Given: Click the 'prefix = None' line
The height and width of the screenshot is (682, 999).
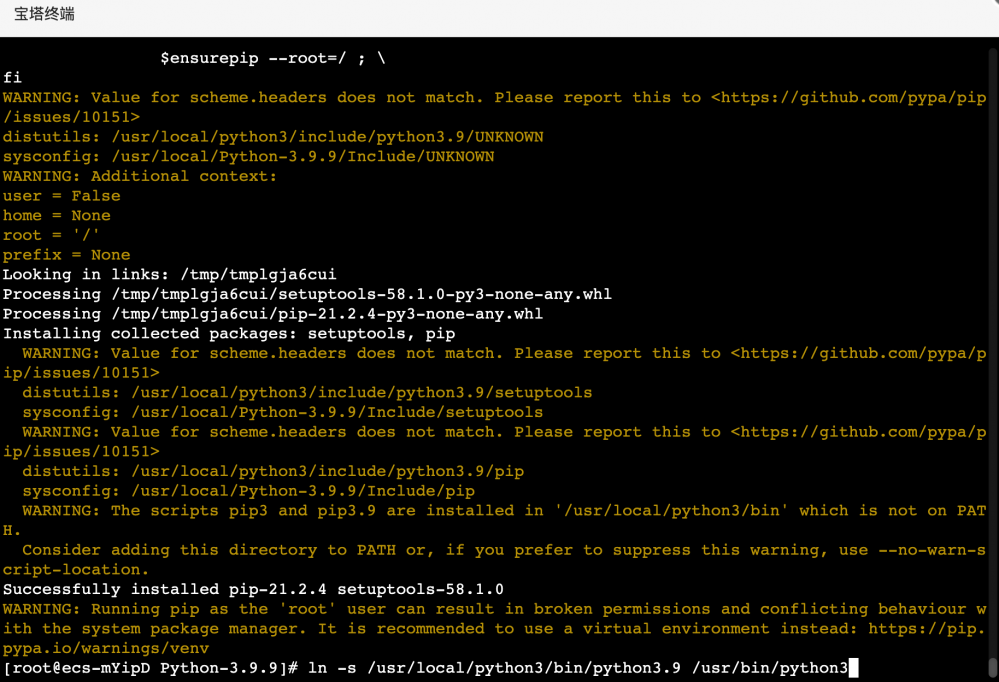Looking at the screenshot, I should pyautogui.click(x=67, y=255).
